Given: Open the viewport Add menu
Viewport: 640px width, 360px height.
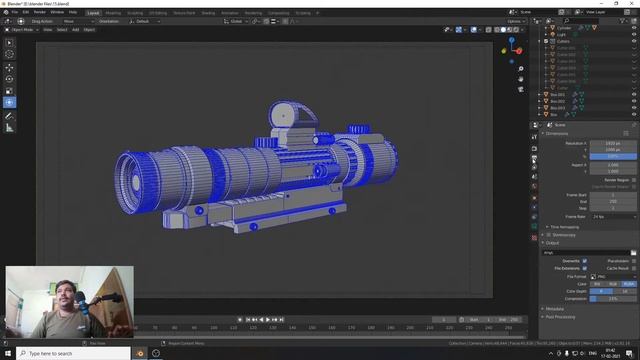Looking at the screenshot, I should pyautogui.click(x=76, y=30).
